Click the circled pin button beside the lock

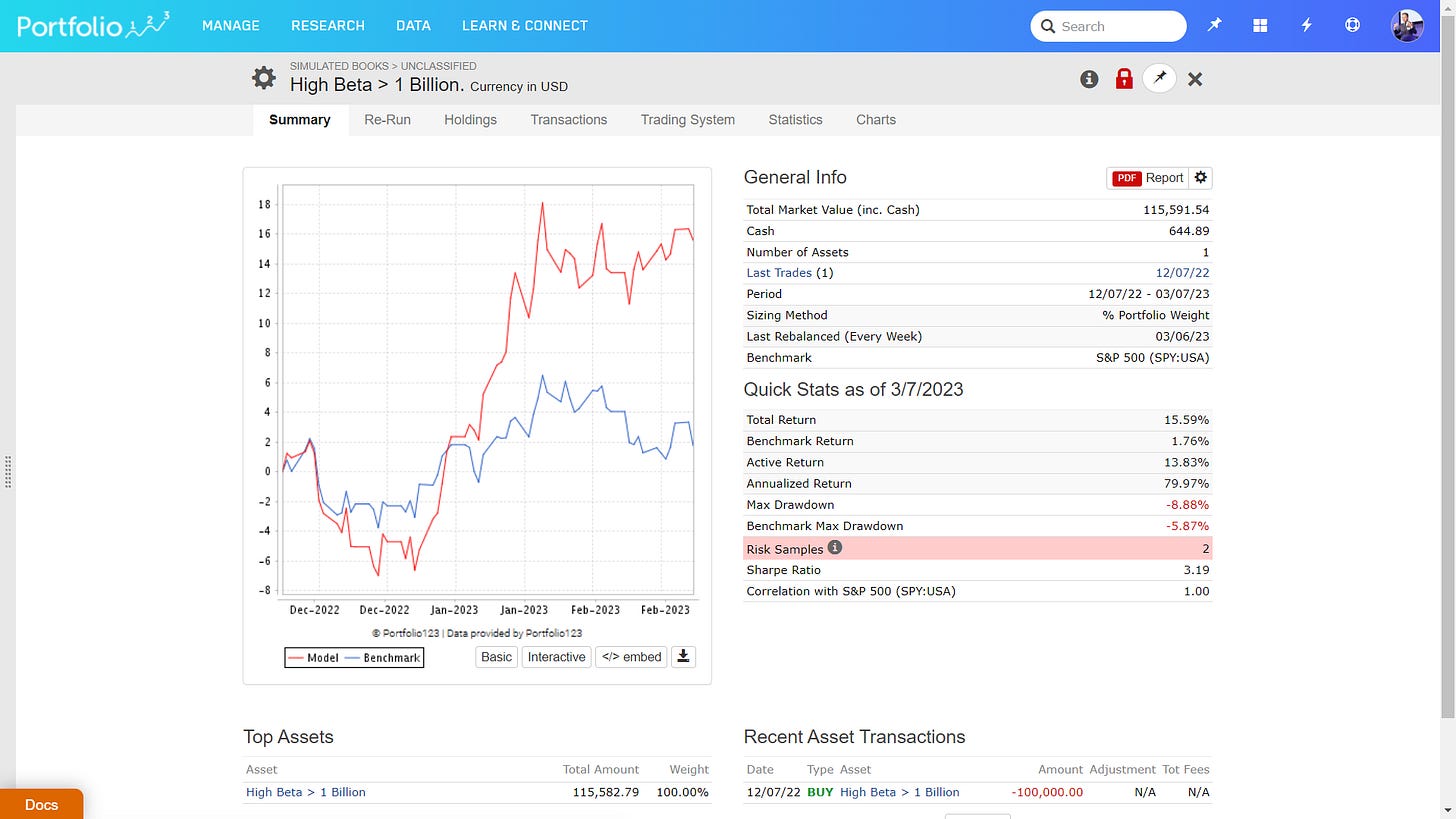click(1159, 78)
